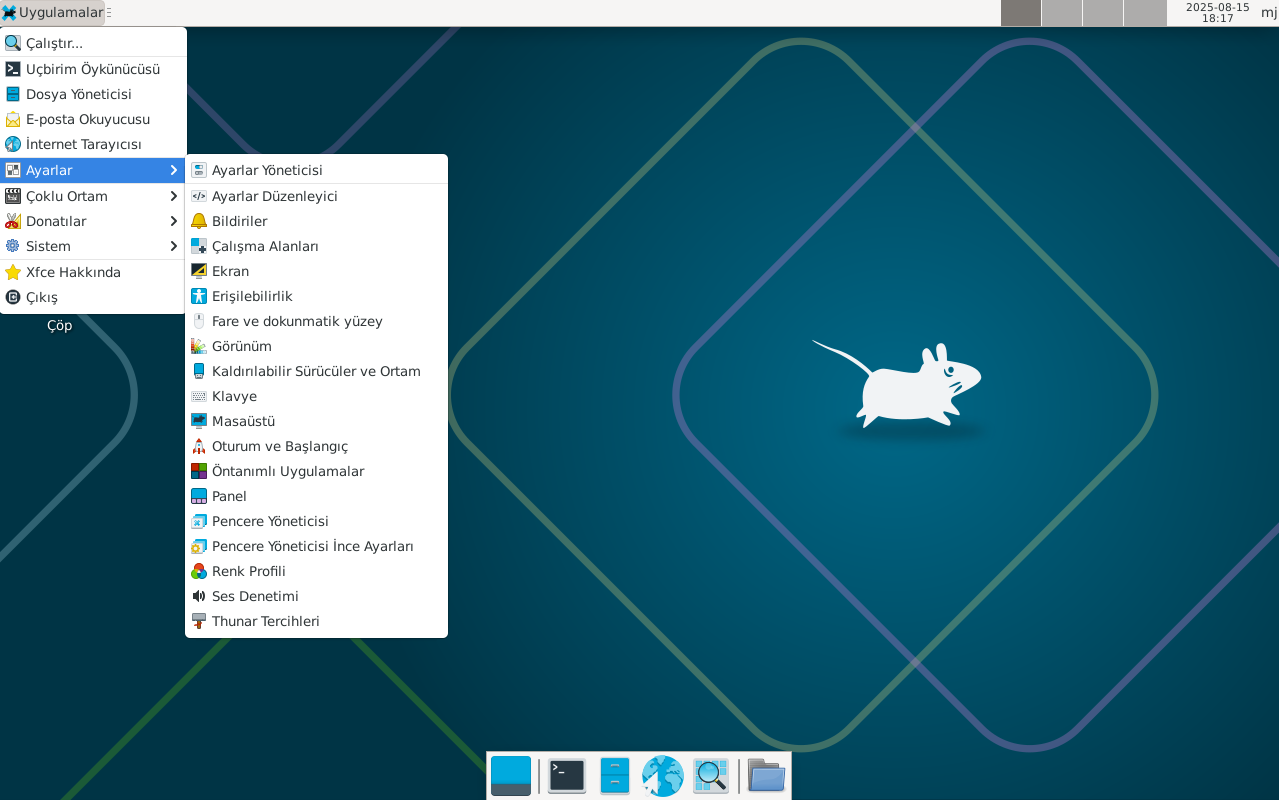Viewport: 1279px width, 800px height.
Task: Click the Öntanımlı Uygulamalar icon
Action: point(199,471)
